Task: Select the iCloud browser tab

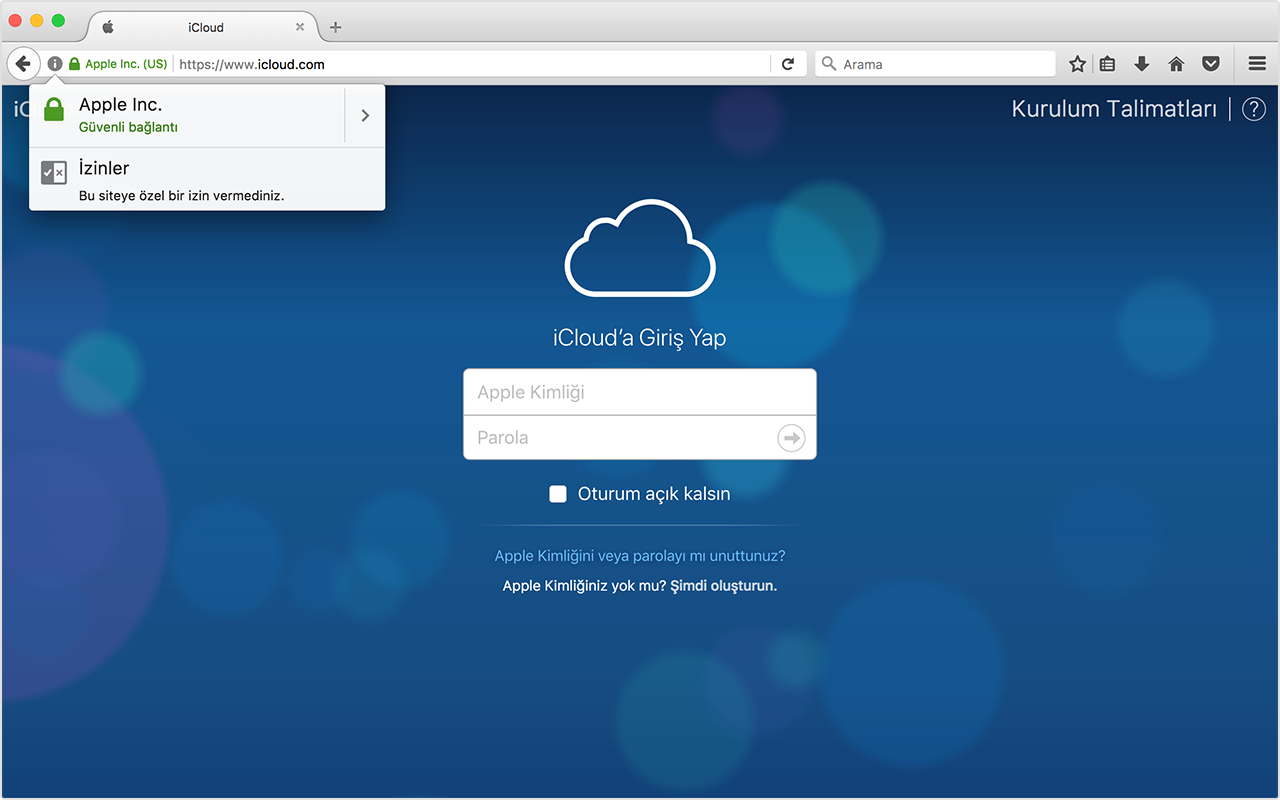Action: [205, 27]
